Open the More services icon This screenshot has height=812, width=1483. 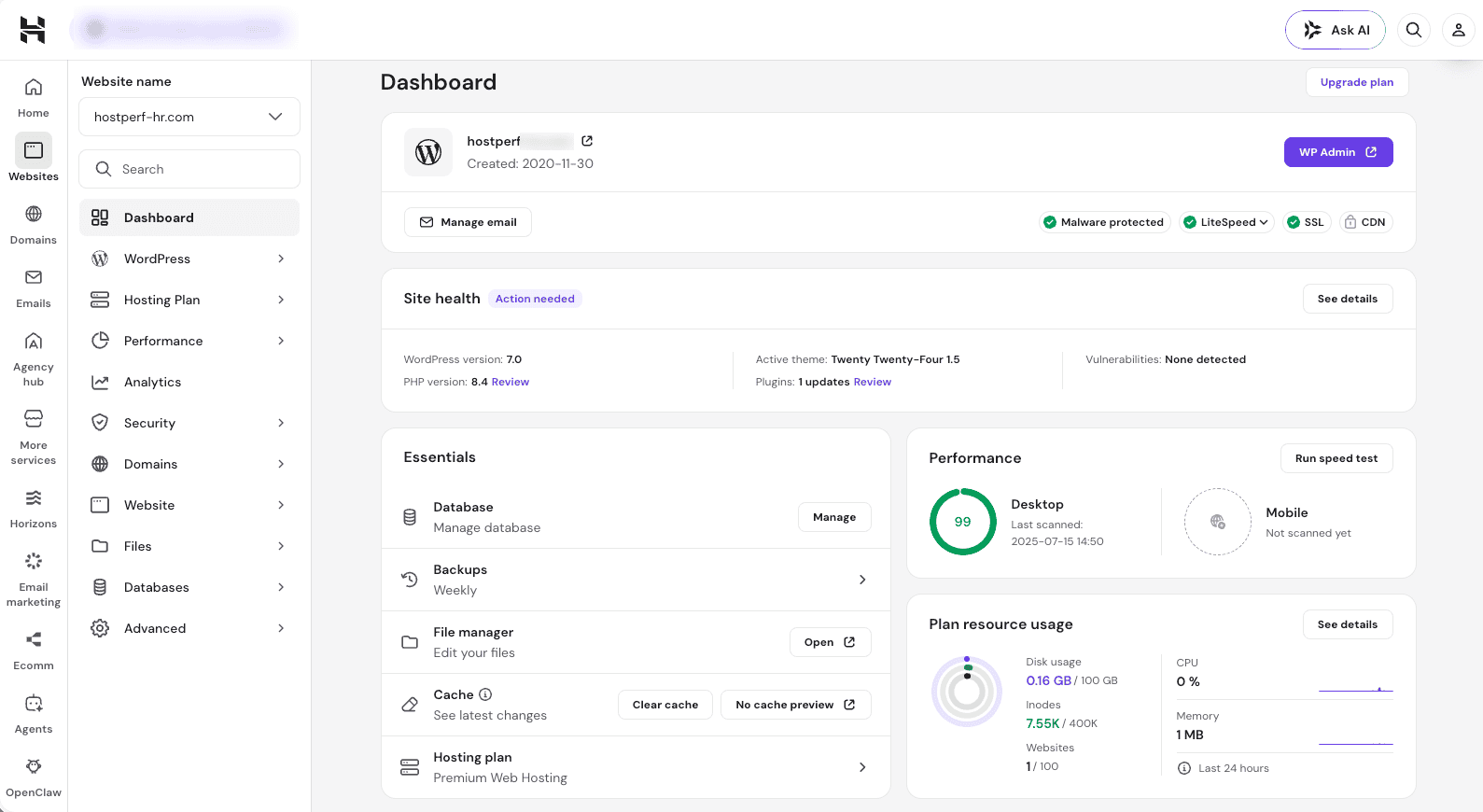(x=34, y=418)
